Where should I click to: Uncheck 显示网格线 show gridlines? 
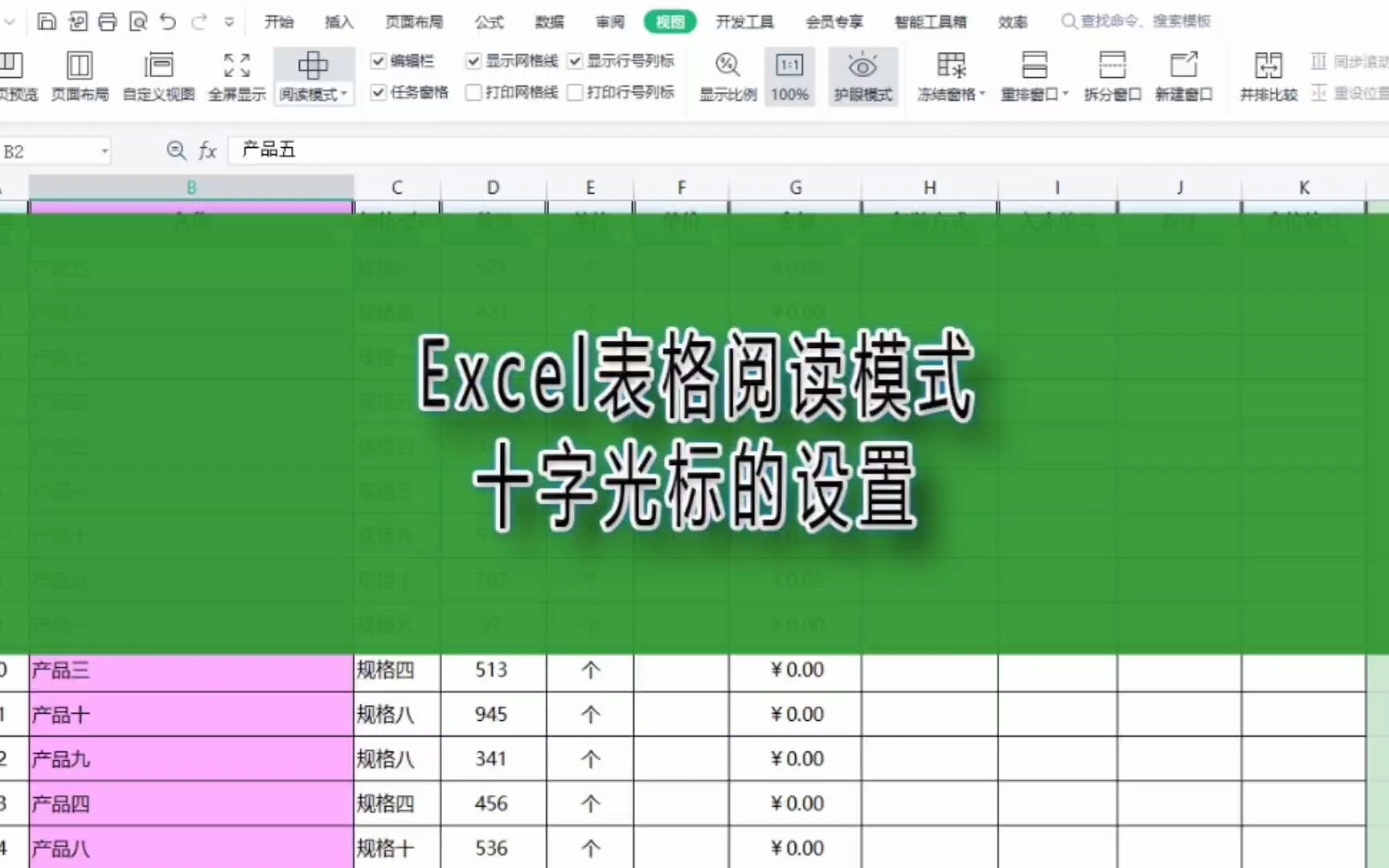coord(473,60)
